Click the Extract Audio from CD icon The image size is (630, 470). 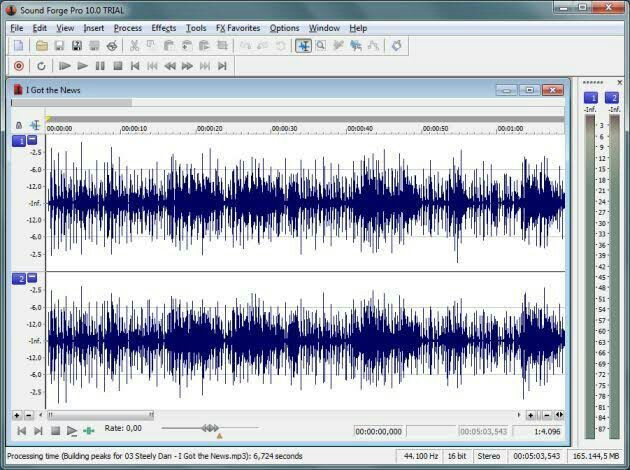click(112, 46)
